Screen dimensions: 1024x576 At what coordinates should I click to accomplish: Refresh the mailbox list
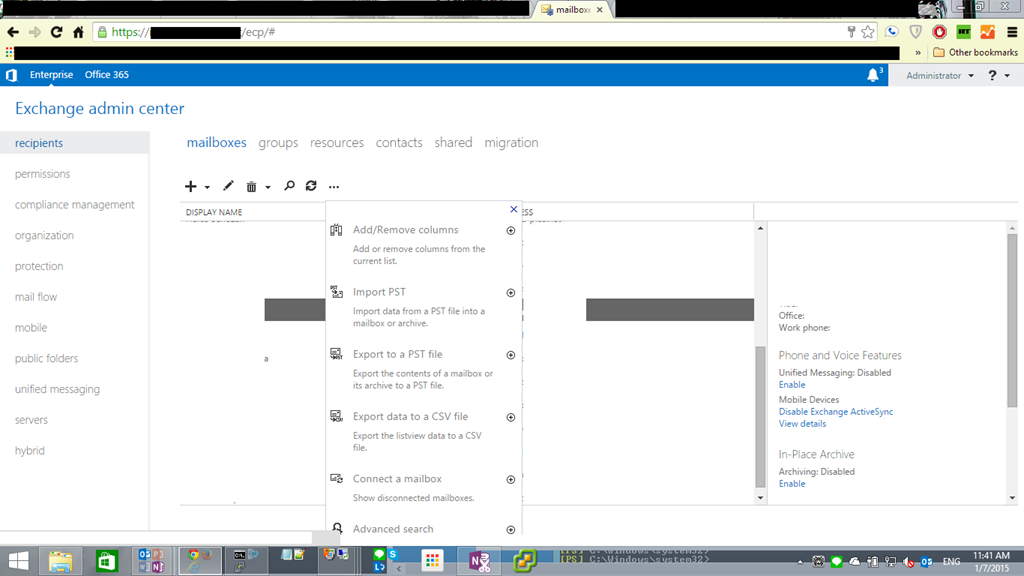311,186
